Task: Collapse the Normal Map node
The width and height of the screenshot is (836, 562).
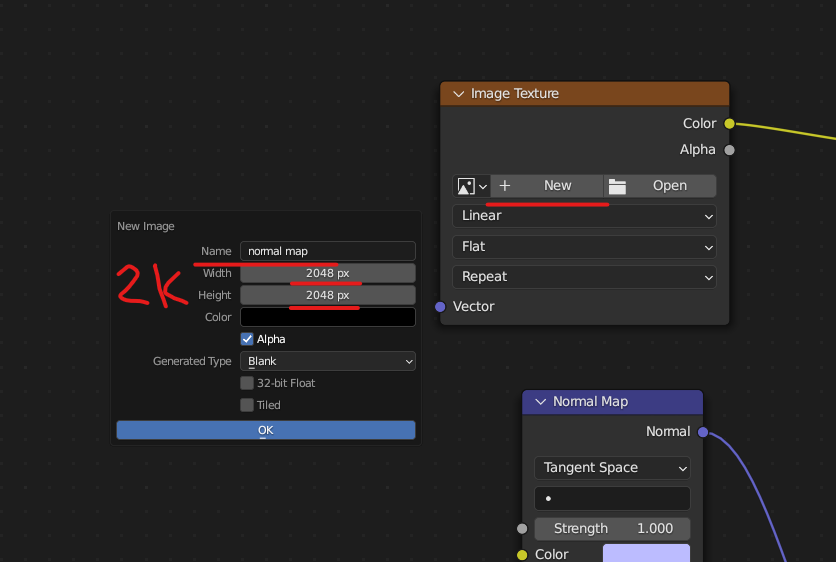Action: click(541, 402)
